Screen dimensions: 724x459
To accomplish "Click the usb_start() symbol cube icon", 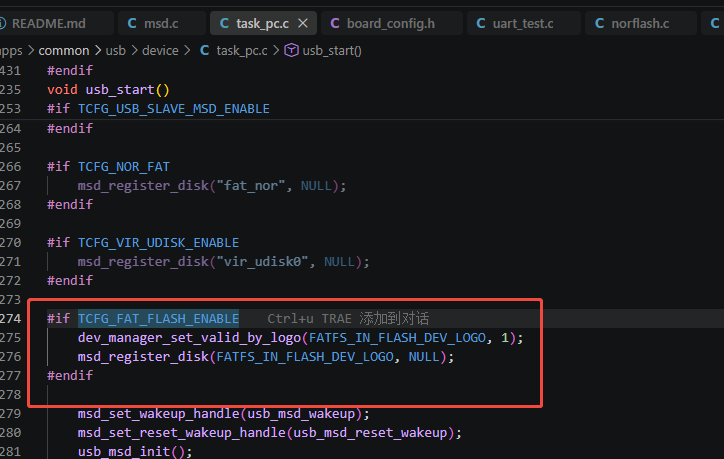I will 291,50.
